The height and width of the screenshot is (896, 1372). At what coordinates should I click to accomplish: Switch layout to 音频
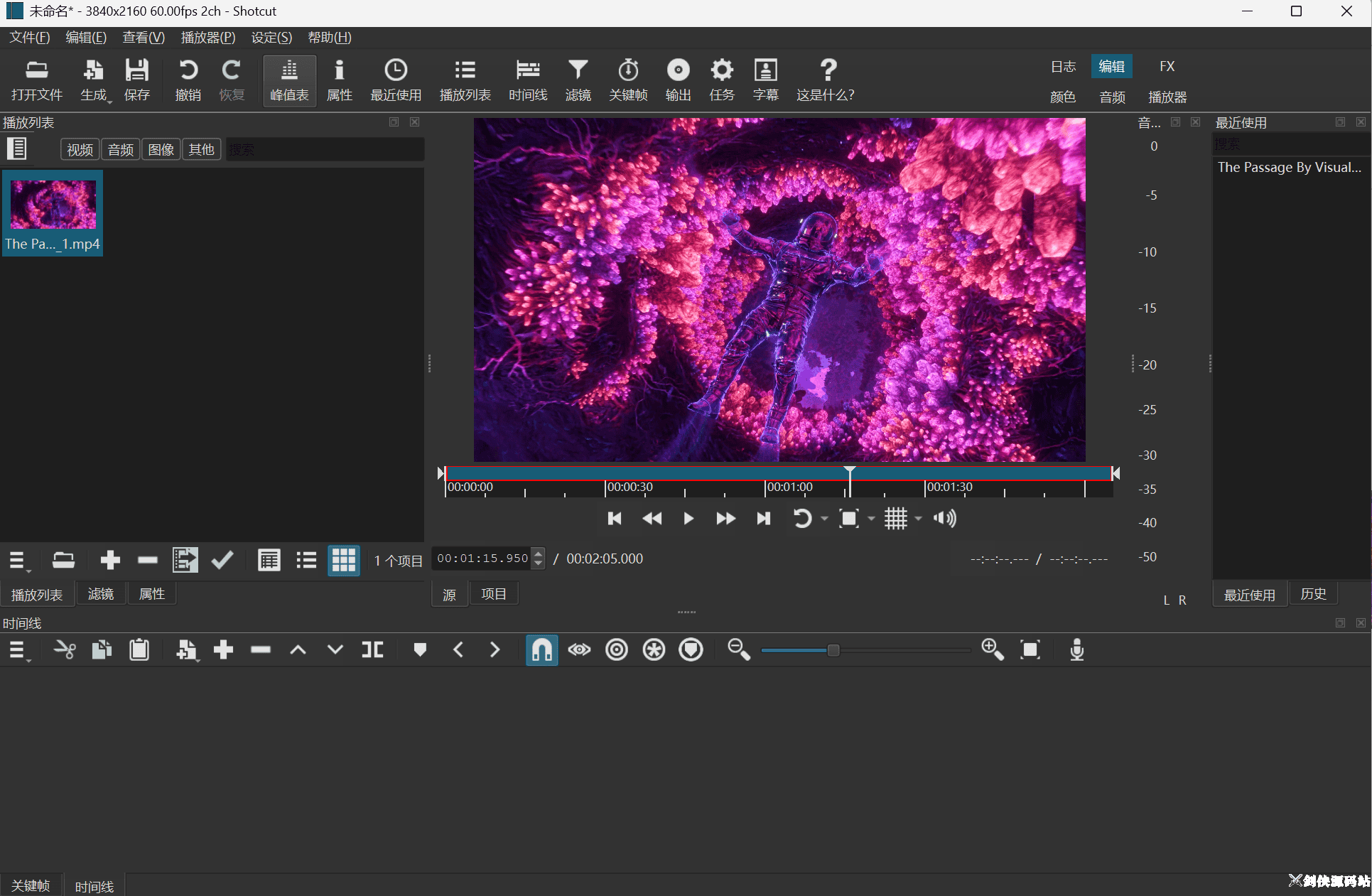(1112, 97)
